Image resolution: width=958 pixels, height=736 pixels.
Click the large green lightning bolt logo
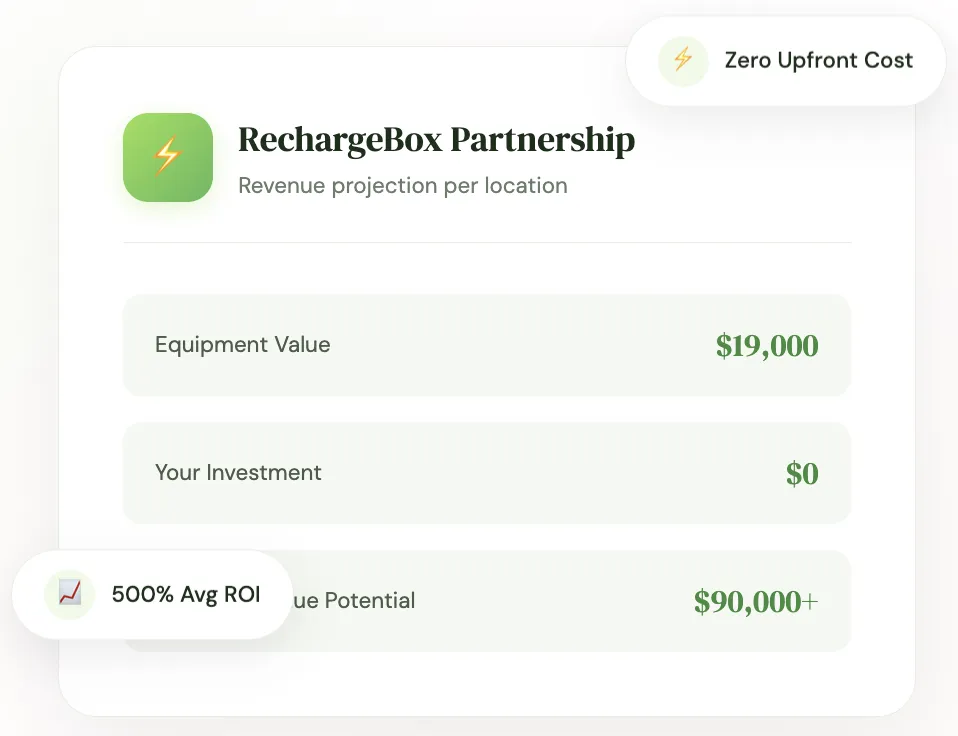point(168,157)
